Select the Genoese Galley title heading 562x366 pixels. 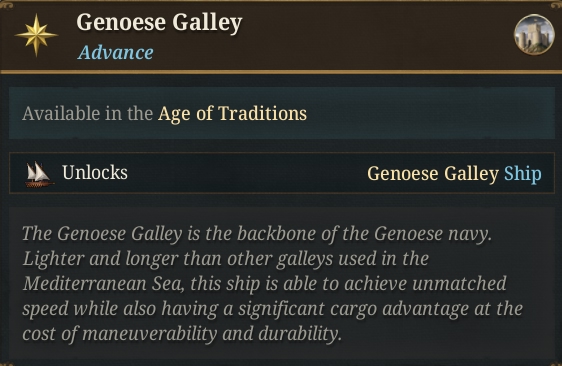point(159,23)
